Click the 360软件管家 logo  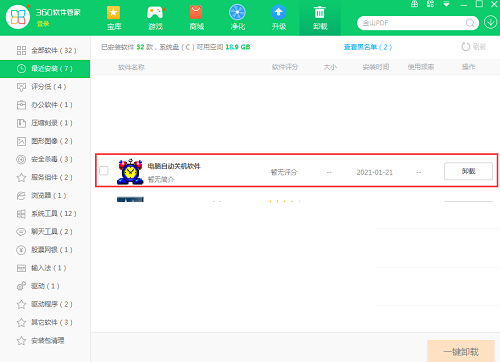click(x=18, y=17)
